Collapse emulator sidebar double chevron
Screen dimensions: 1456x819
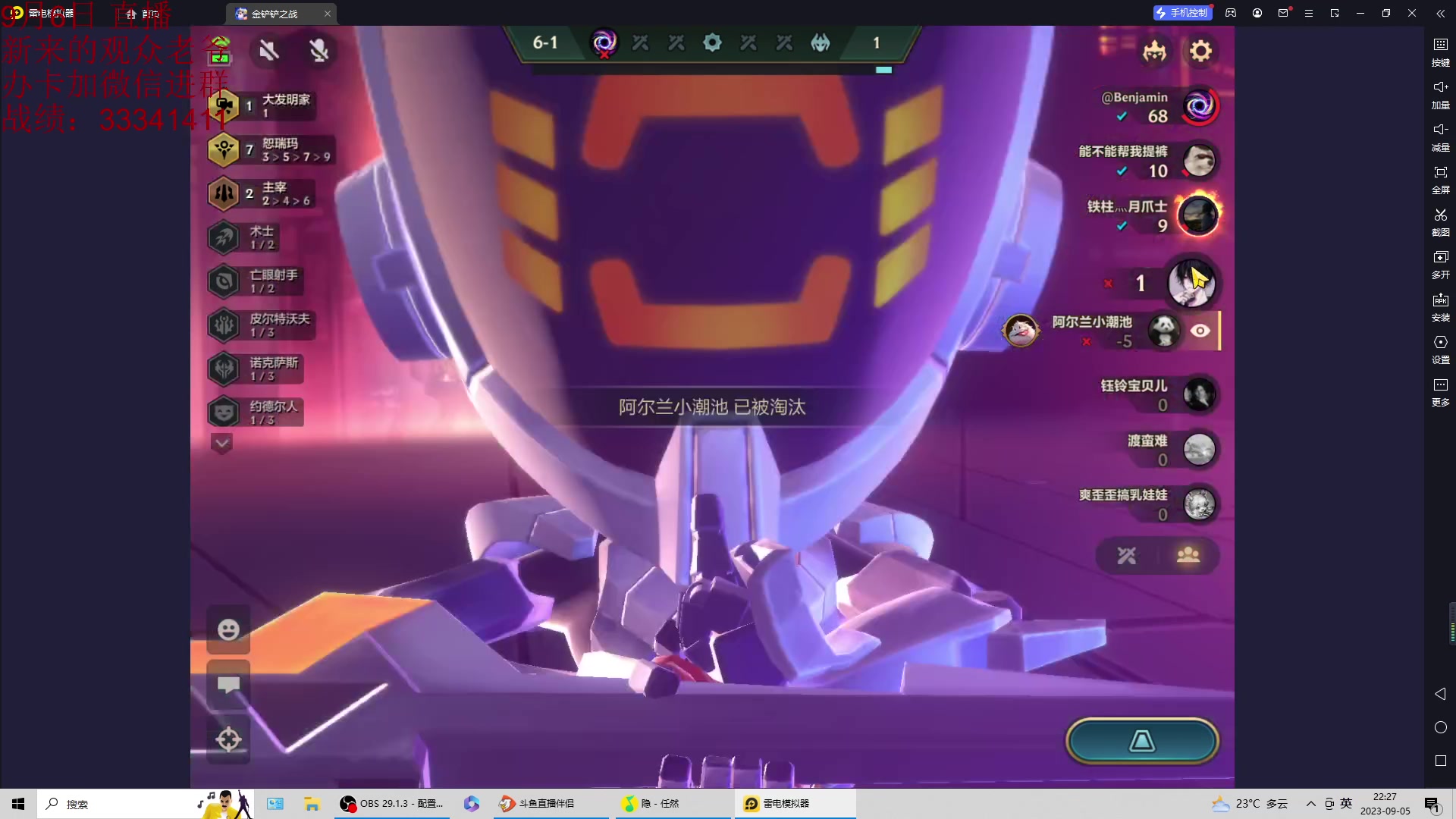[x=1440, y=13]
